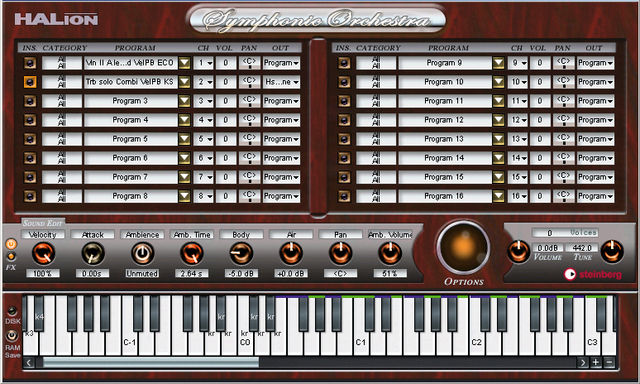
Task: Click the C2 key on keyboard
Action: tap(476, 343)
